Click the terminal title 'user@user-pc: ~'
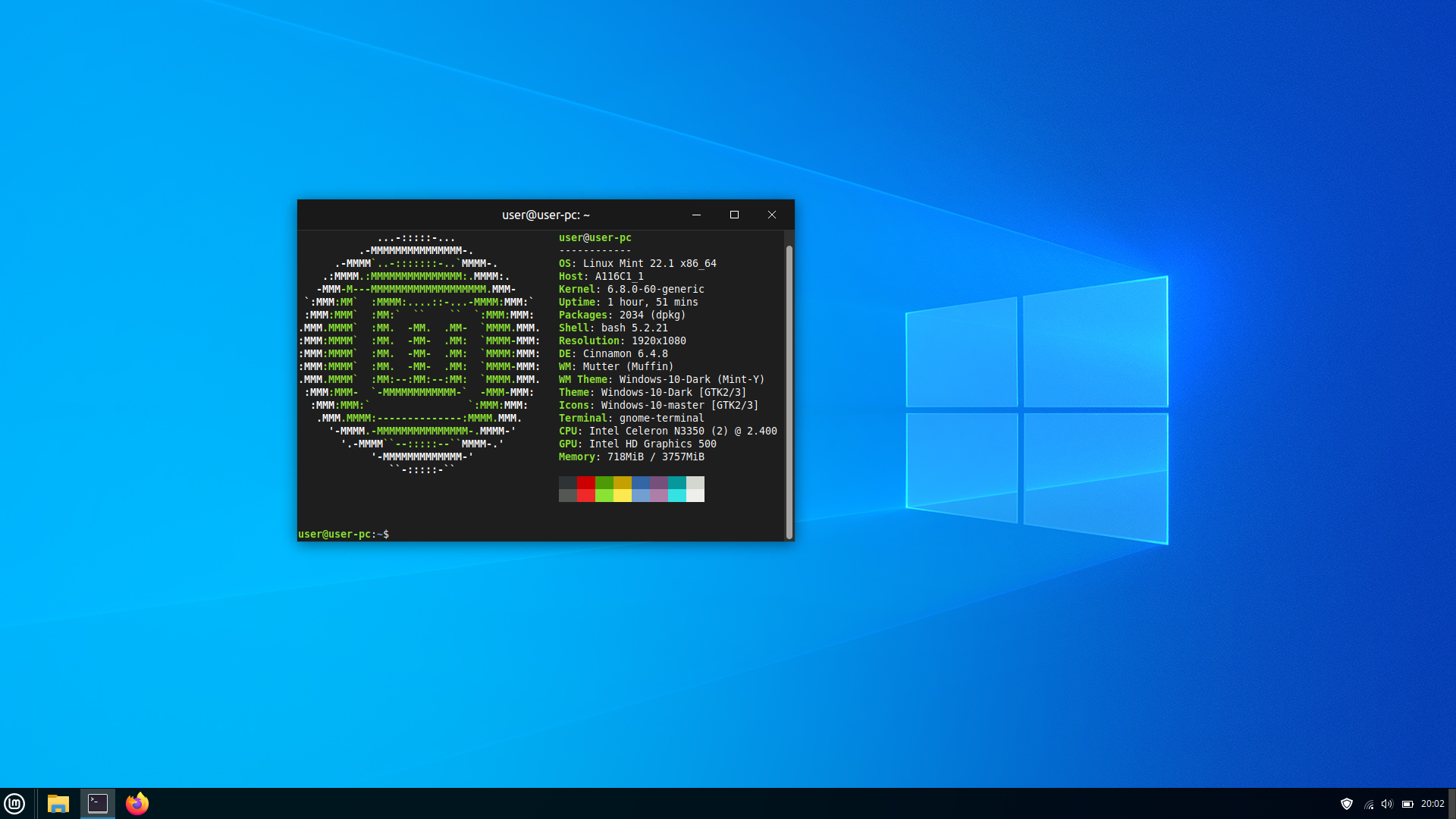The image size is (1456, 819). click(546, 215)
